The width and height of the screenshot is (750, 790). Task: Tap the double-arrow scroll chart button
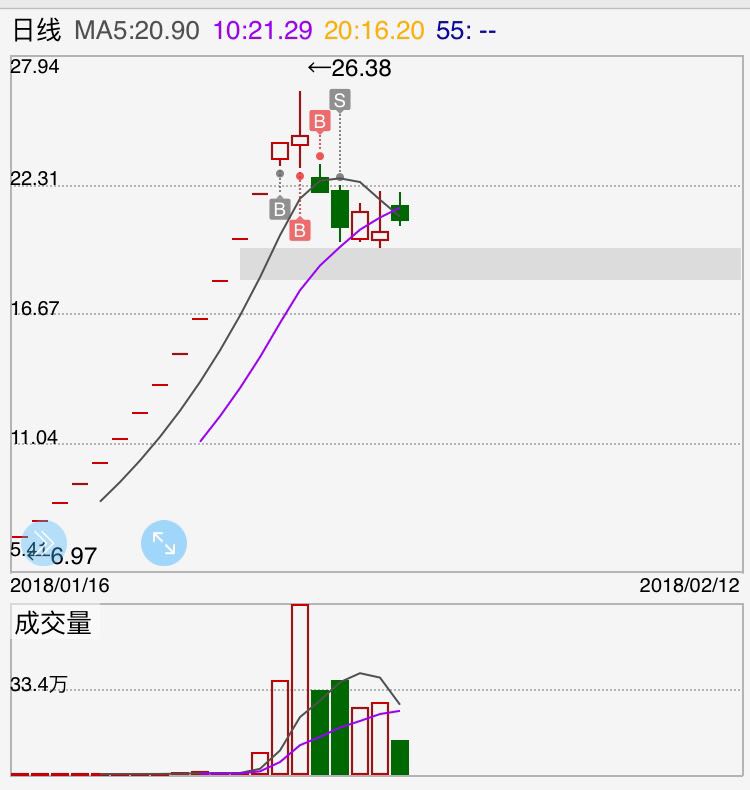coord(44,543)
